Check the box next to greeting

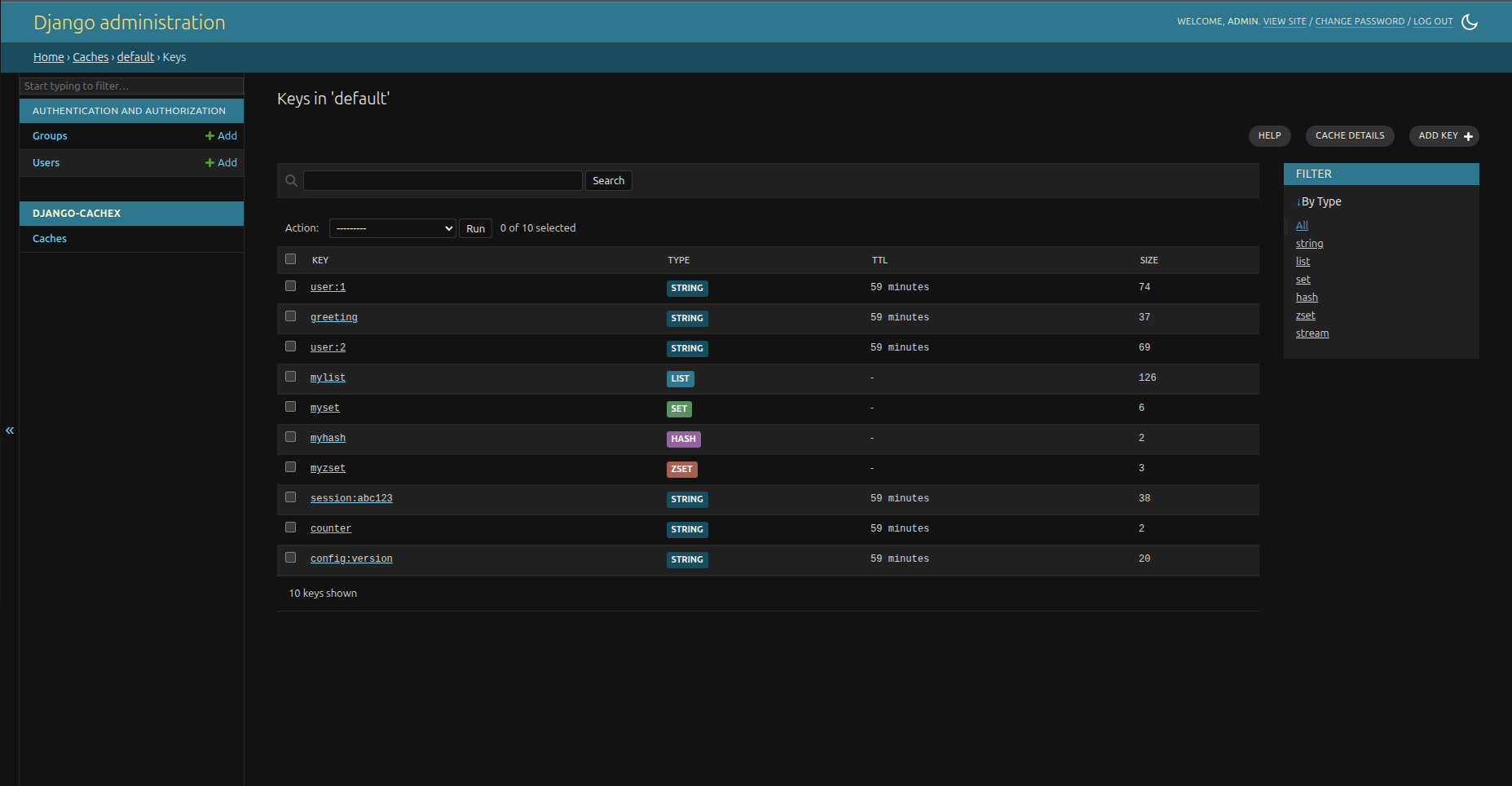[290, 316]
